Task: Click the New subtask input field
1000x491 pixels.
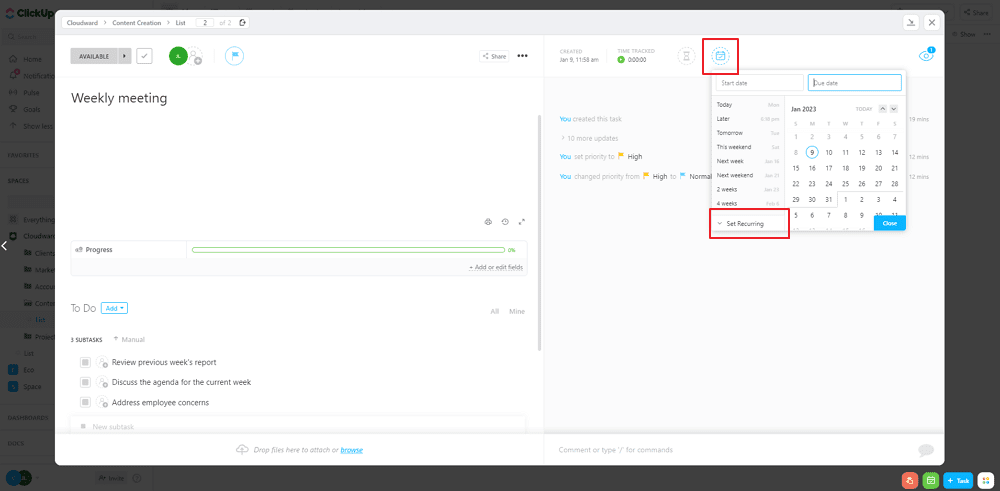Action: (297, 426)
